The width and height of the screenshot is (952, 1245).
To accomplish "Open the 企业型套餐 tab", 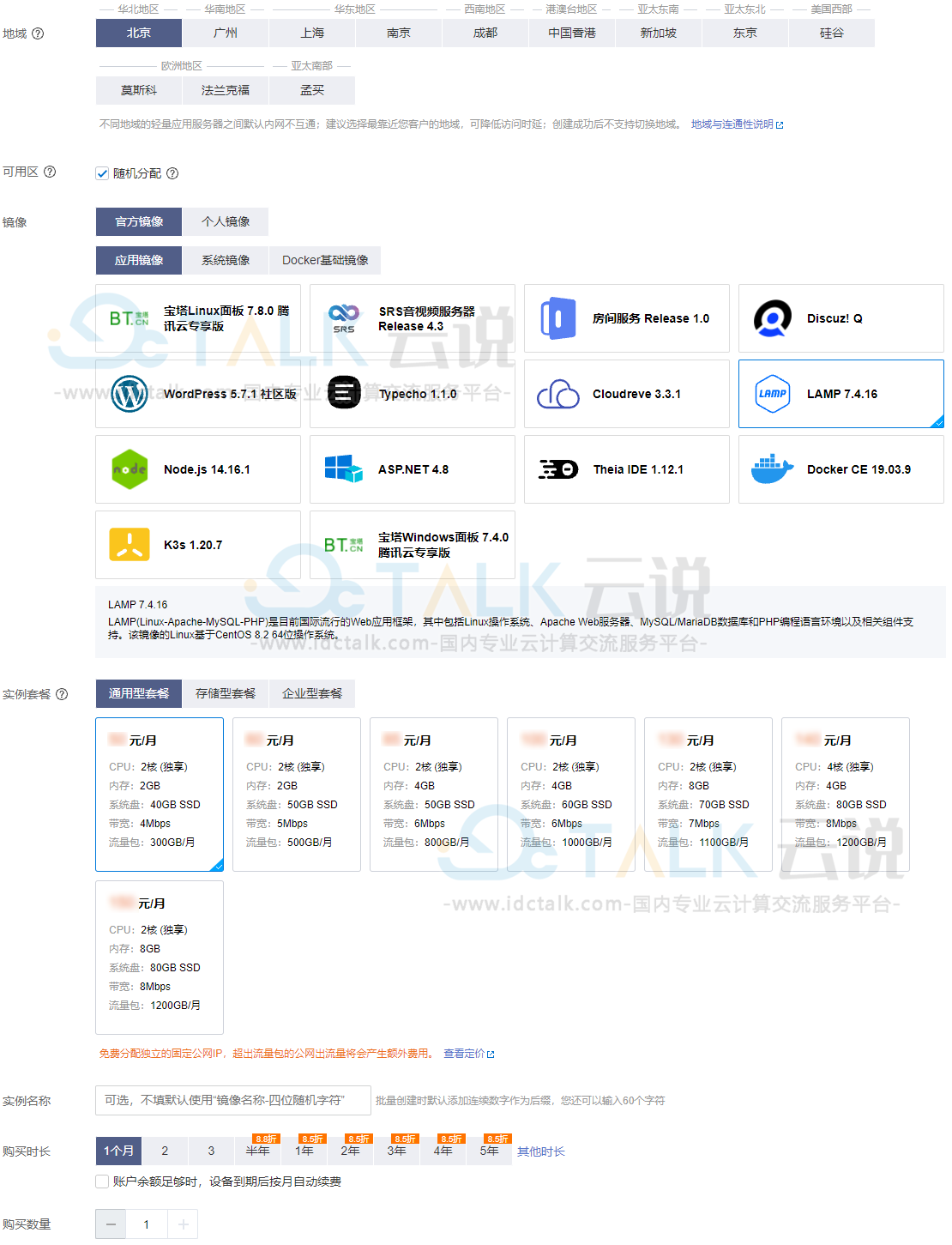I will (x=312, y=693).
